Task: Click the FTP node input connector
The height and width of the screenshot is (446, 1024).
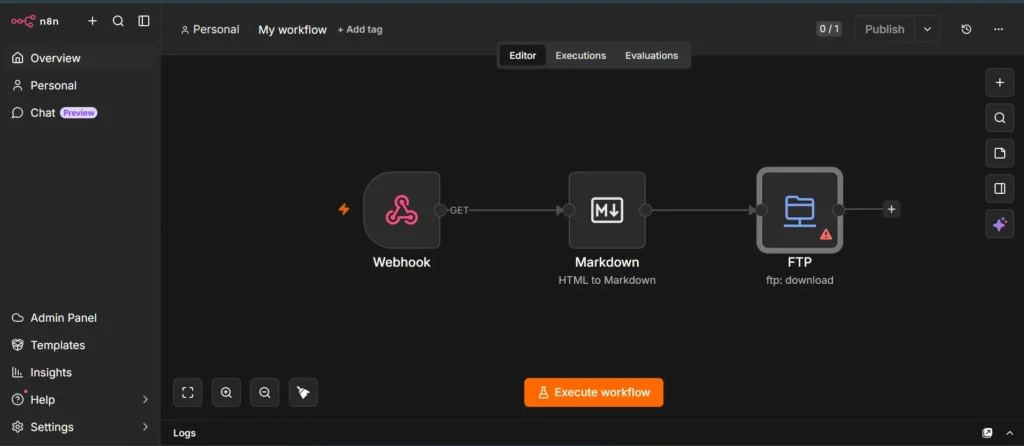Action: coord(761,210)
